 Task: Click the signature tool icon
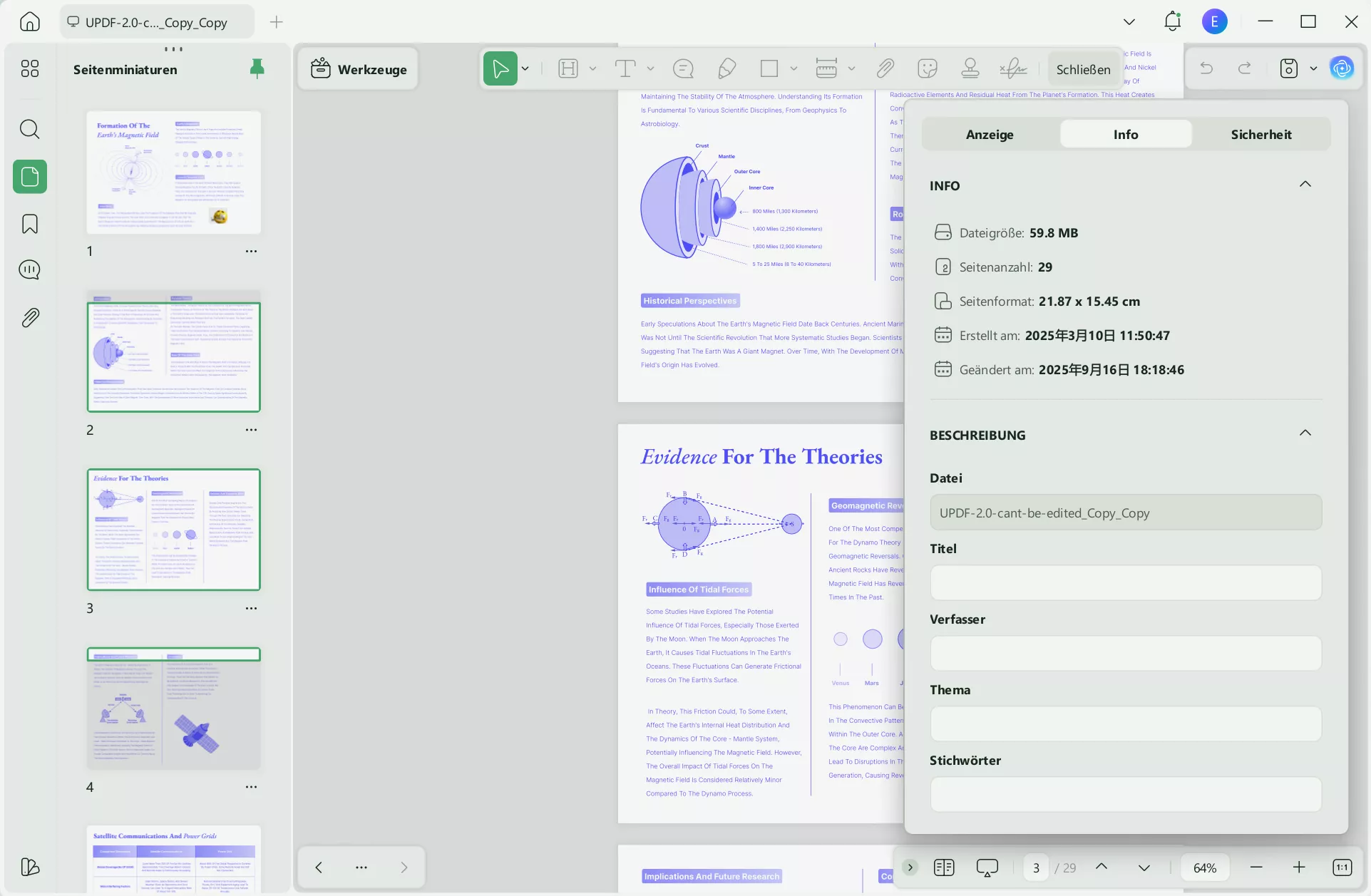point(1012,68)
